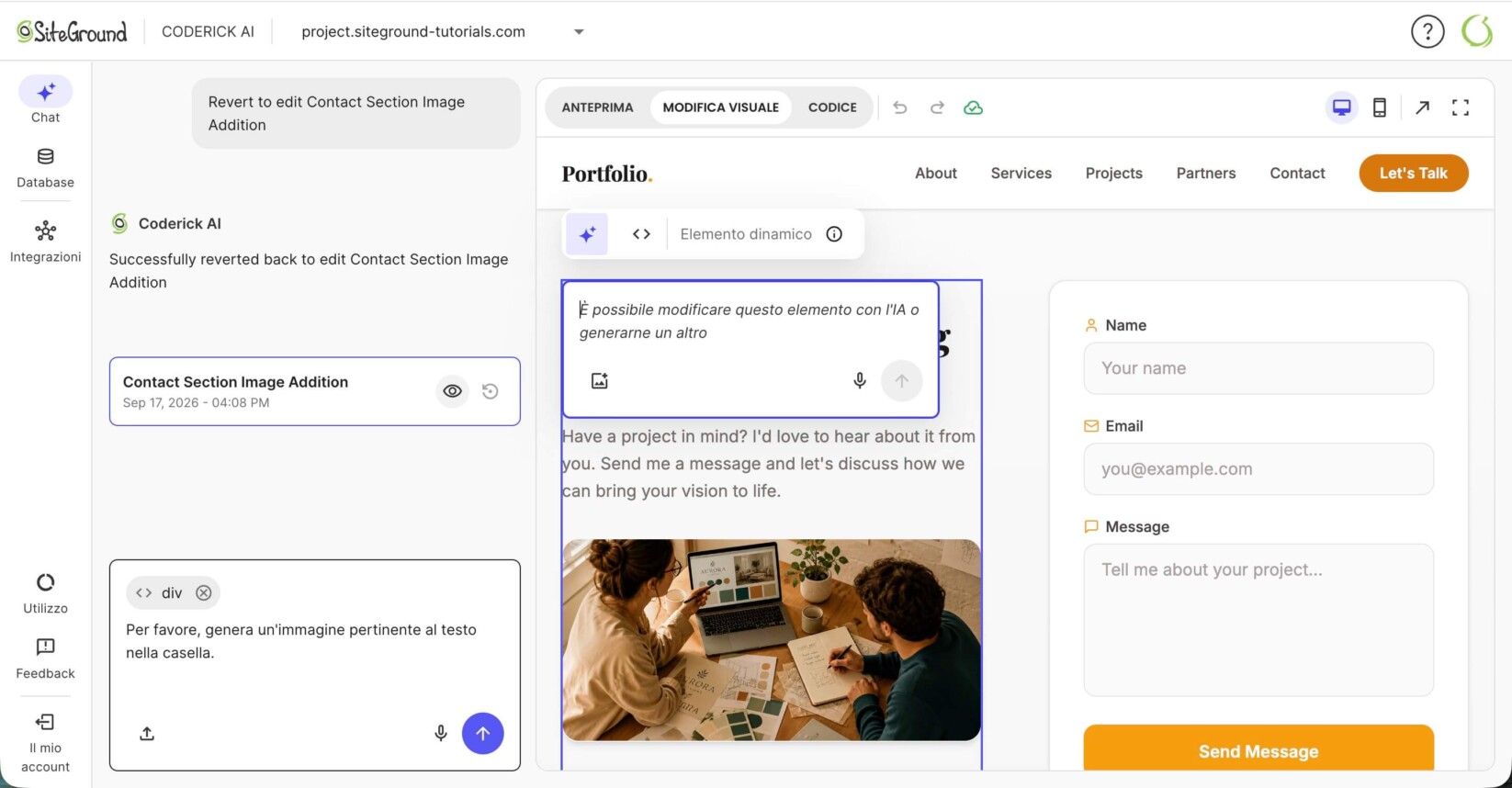
Task: Preview the Contact Section Image Addition version
Action: tap(452, 391)
